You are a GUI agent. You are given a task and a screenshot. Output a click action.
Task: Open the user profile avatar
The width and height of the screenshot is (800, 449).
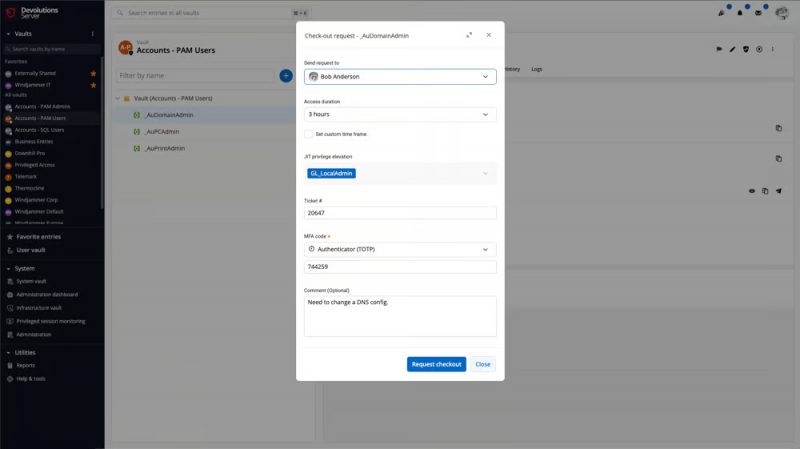(782, 13)
